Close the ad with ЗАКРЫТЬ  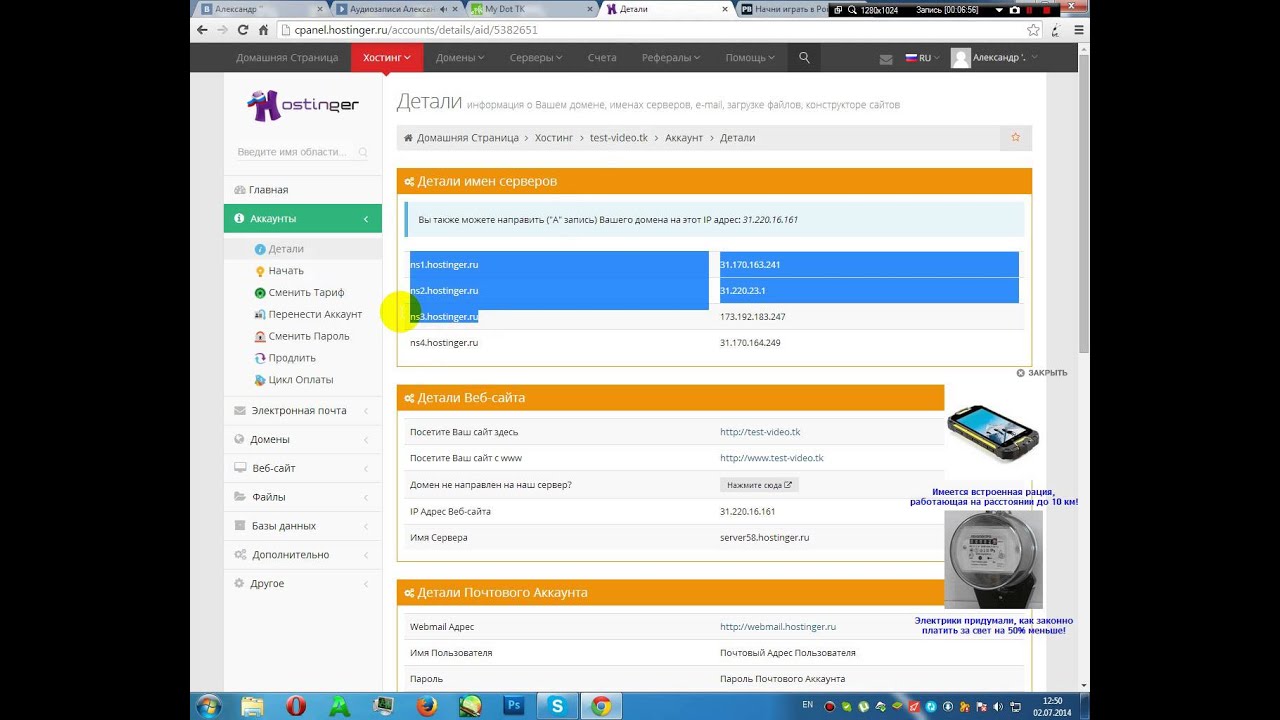(x=1042, y=373)
